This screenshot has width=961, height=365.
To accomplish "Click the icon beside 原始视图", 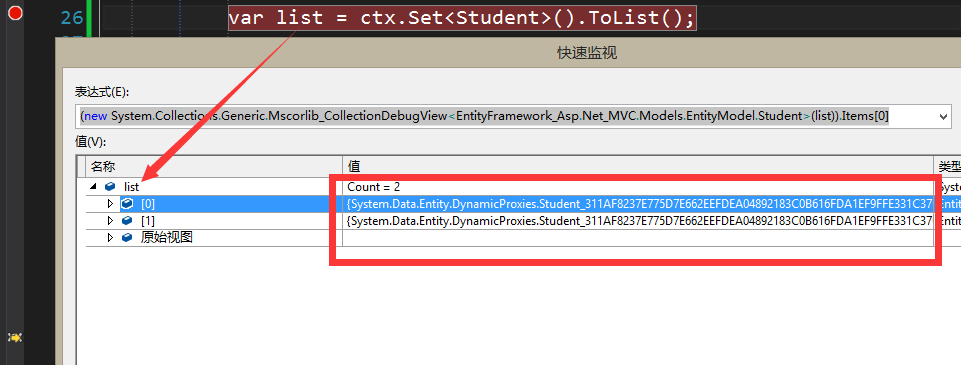I will [127, 238].
